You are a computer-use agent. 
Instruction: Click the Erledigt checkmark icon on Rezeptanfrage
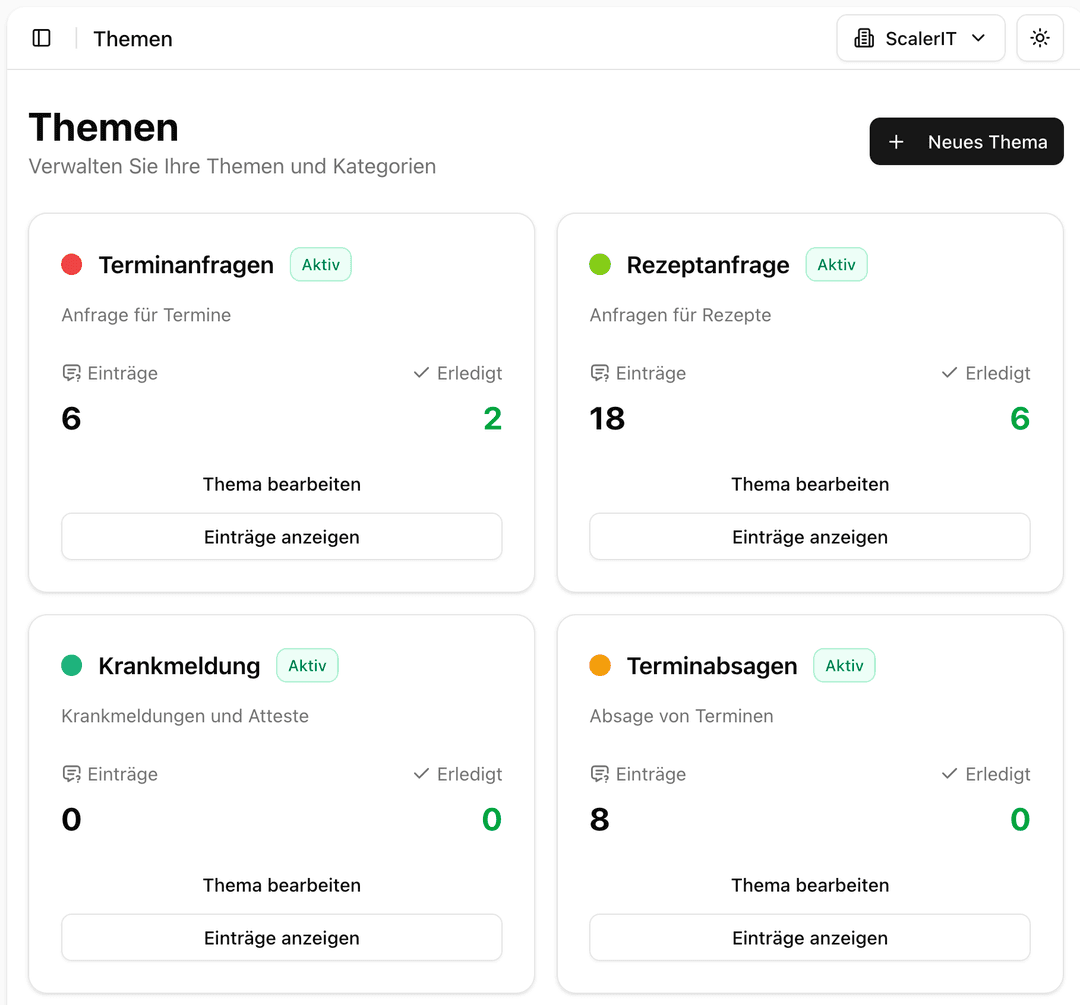coord(947,372)
